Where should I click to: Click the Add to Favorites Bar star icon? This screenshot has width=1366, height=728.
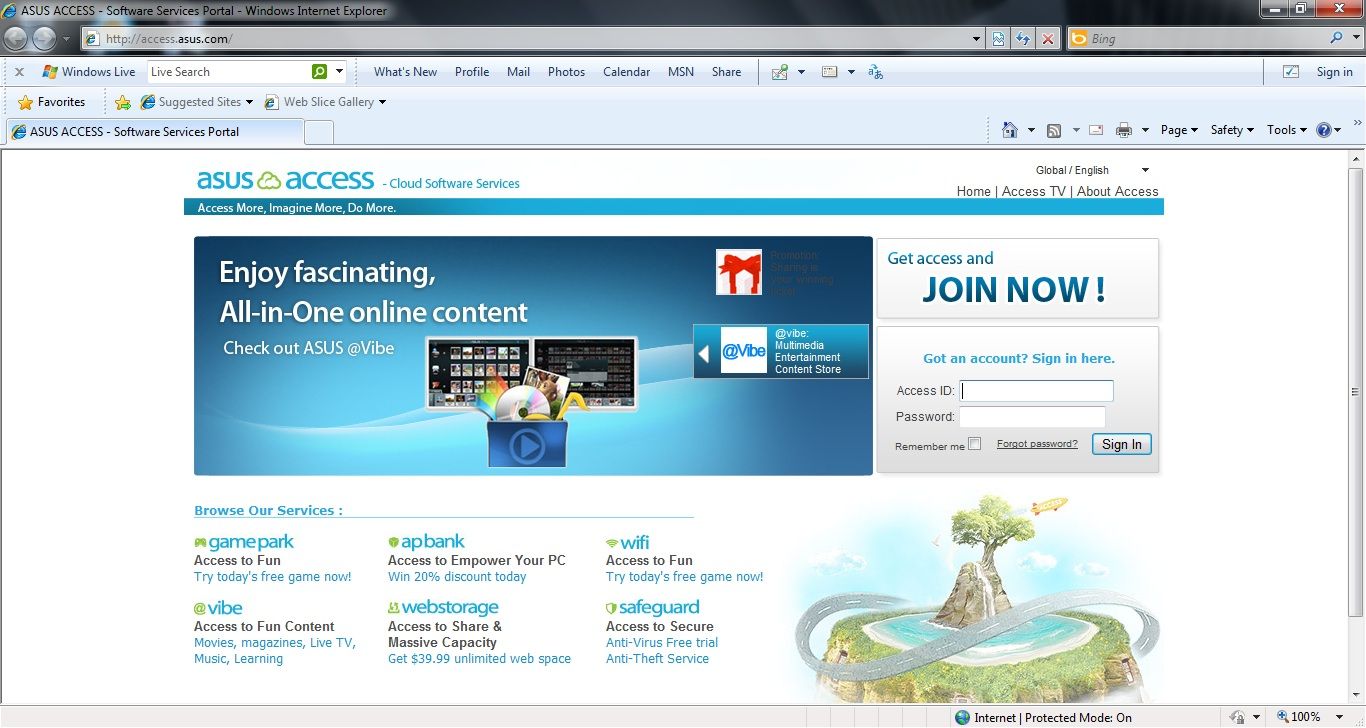tap(123, 102)
